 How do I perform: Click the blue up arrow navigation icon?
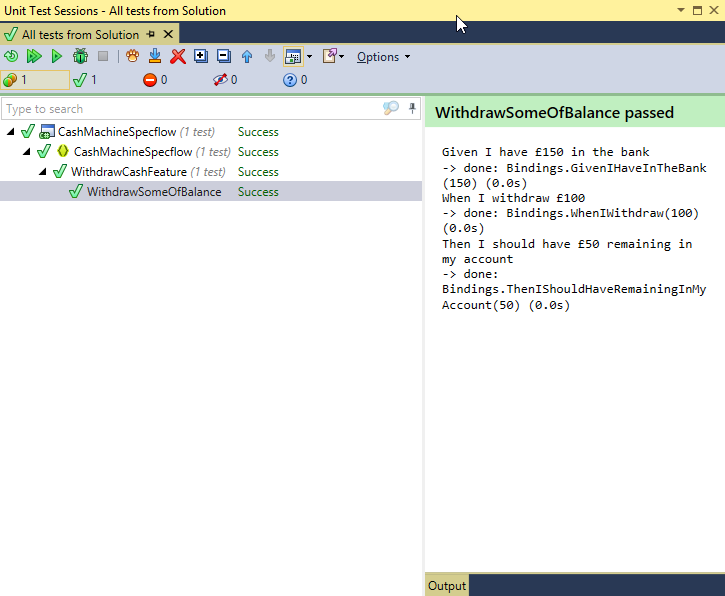coord(247,57)
